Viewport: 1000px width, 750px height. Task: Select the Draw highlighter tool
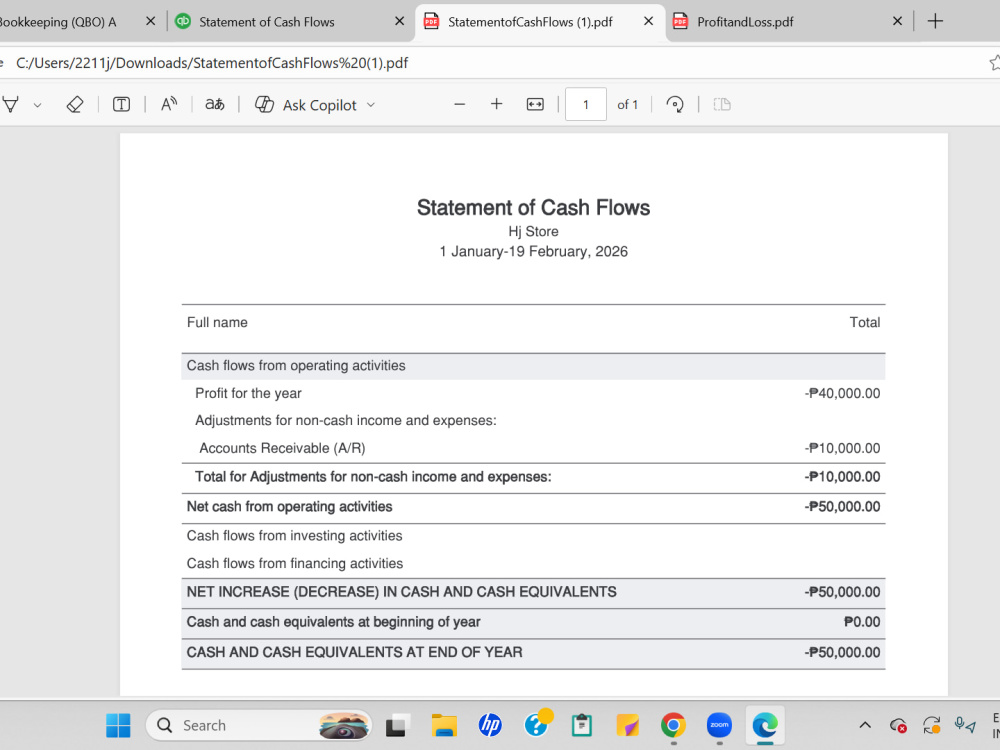pyautogui.click(x=10, y=105)
